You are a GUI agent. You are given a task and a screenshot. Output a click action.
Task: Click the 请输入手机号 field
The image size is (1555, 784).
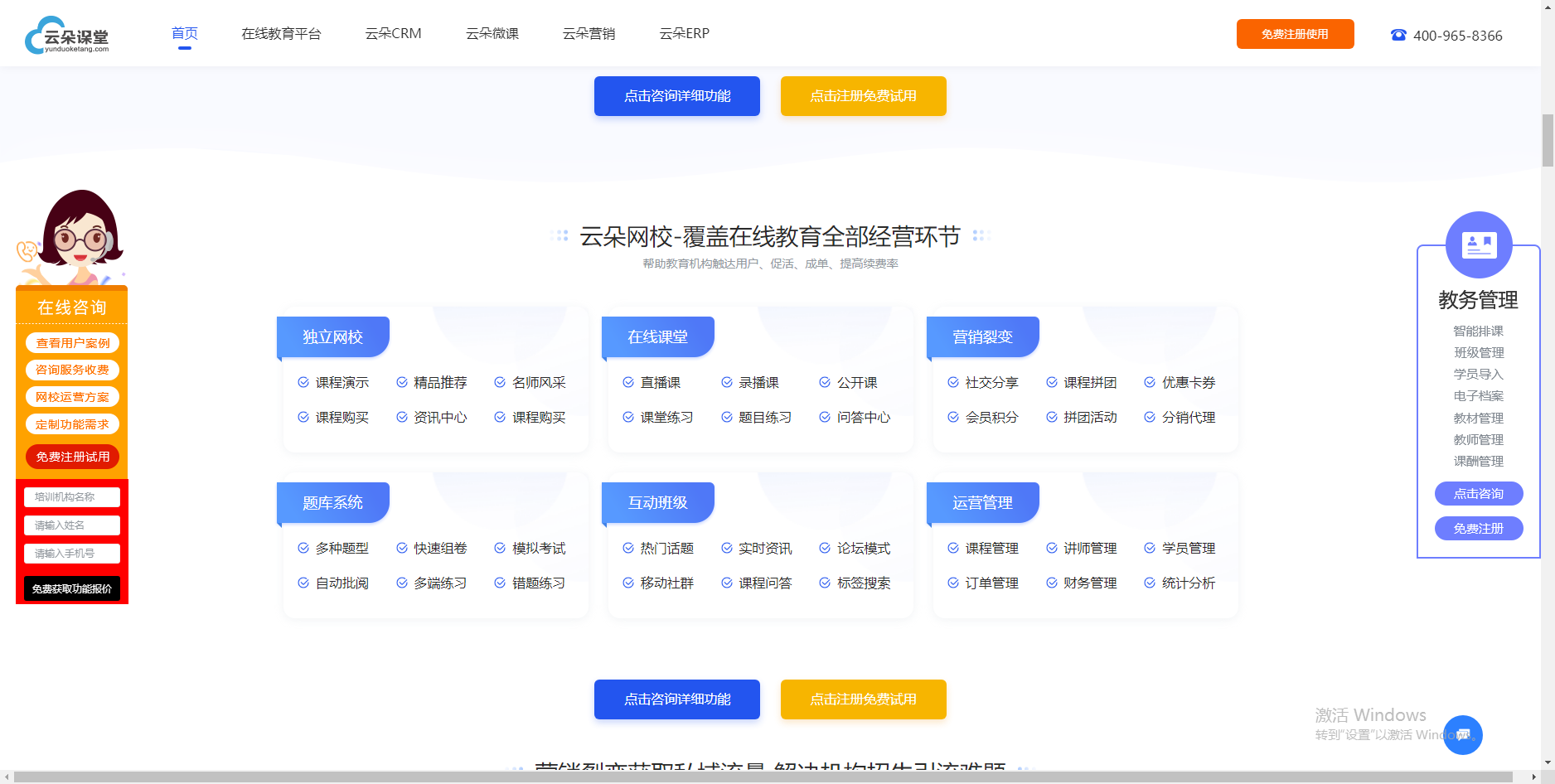click(x=72, y=554)
